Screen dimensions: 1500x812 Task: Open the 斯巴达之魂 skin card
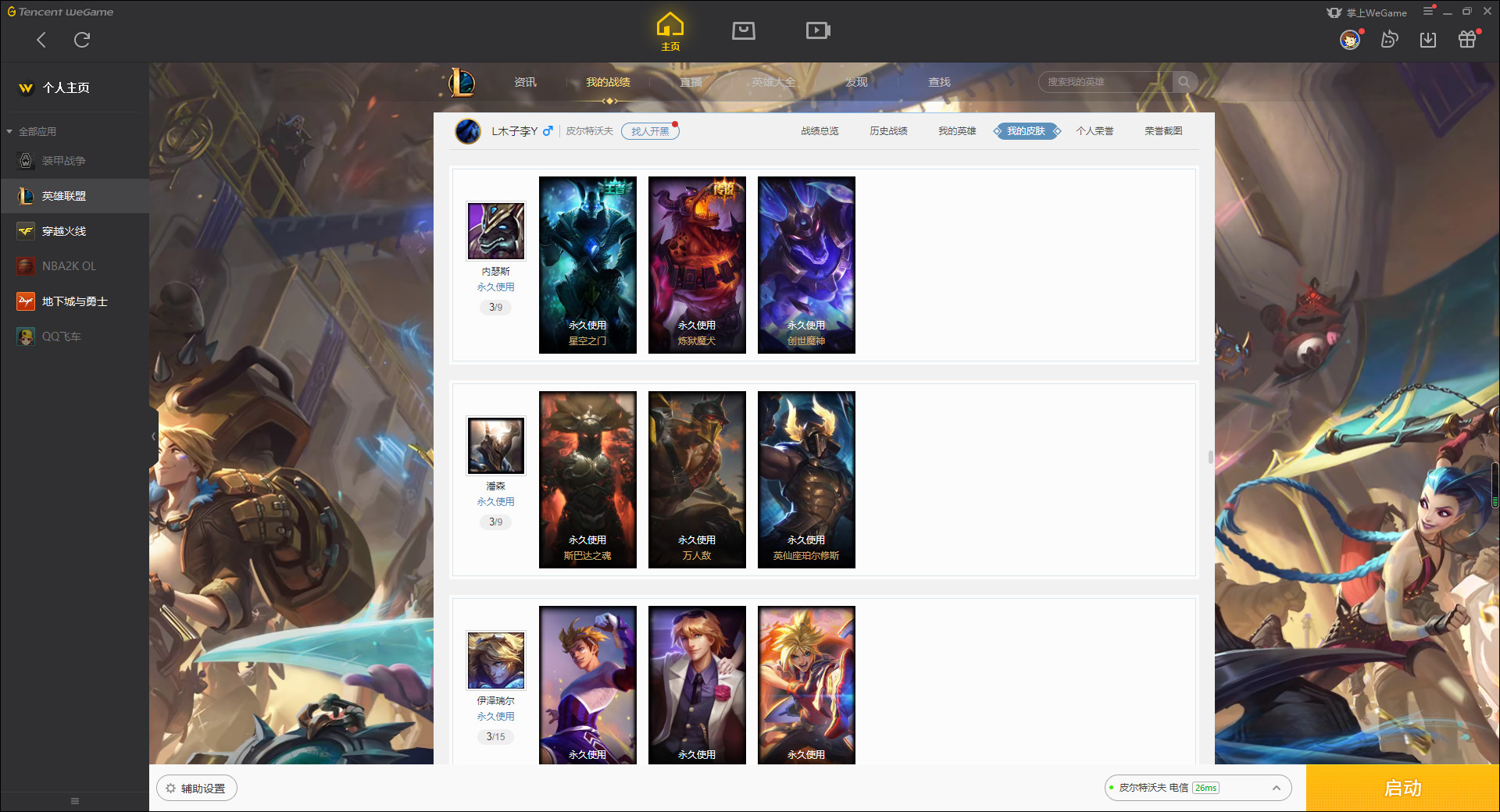click(587, 479)
